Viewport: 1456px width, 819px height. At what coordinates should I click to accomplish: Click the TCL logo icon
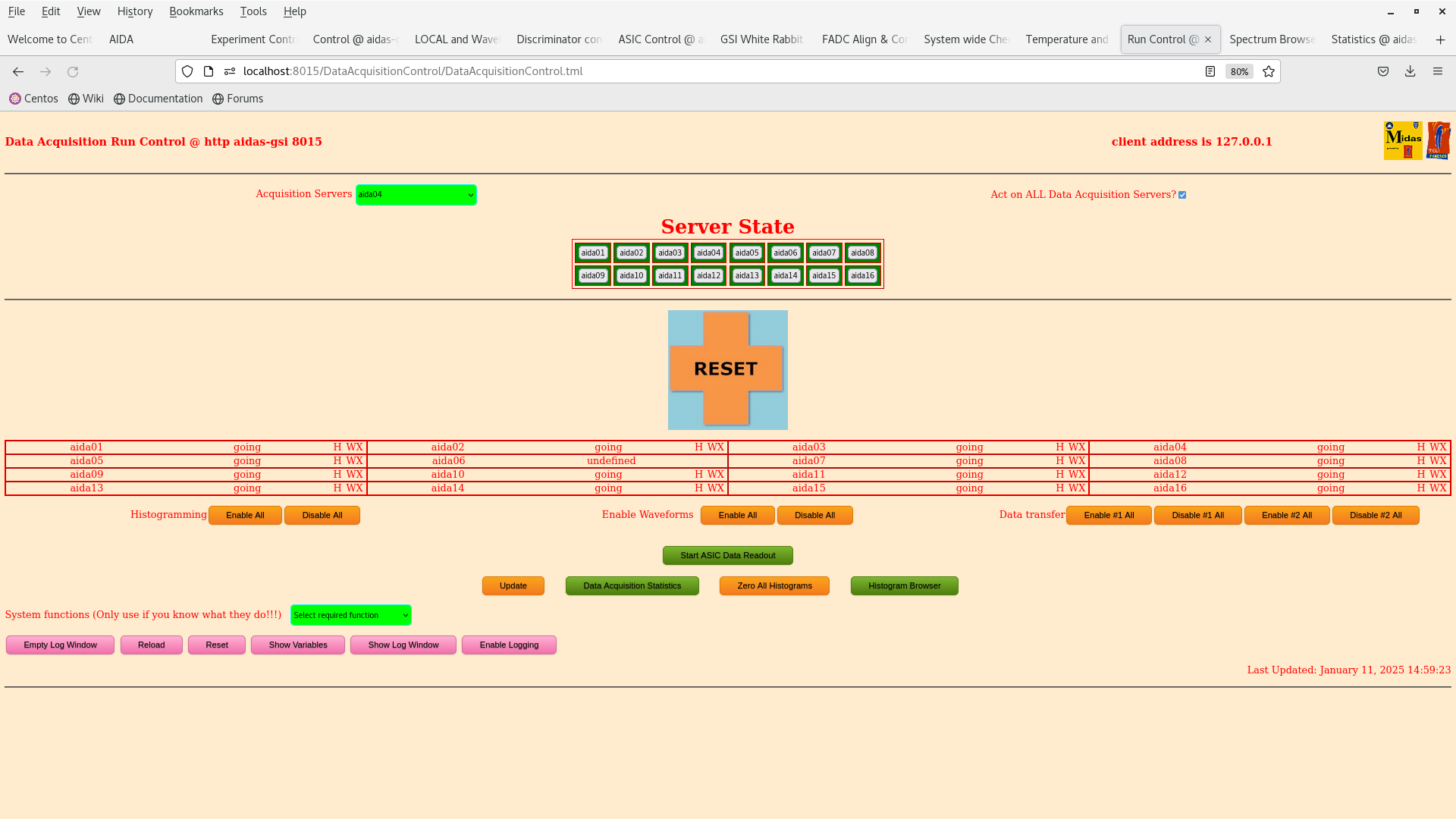pos(1438,140)
